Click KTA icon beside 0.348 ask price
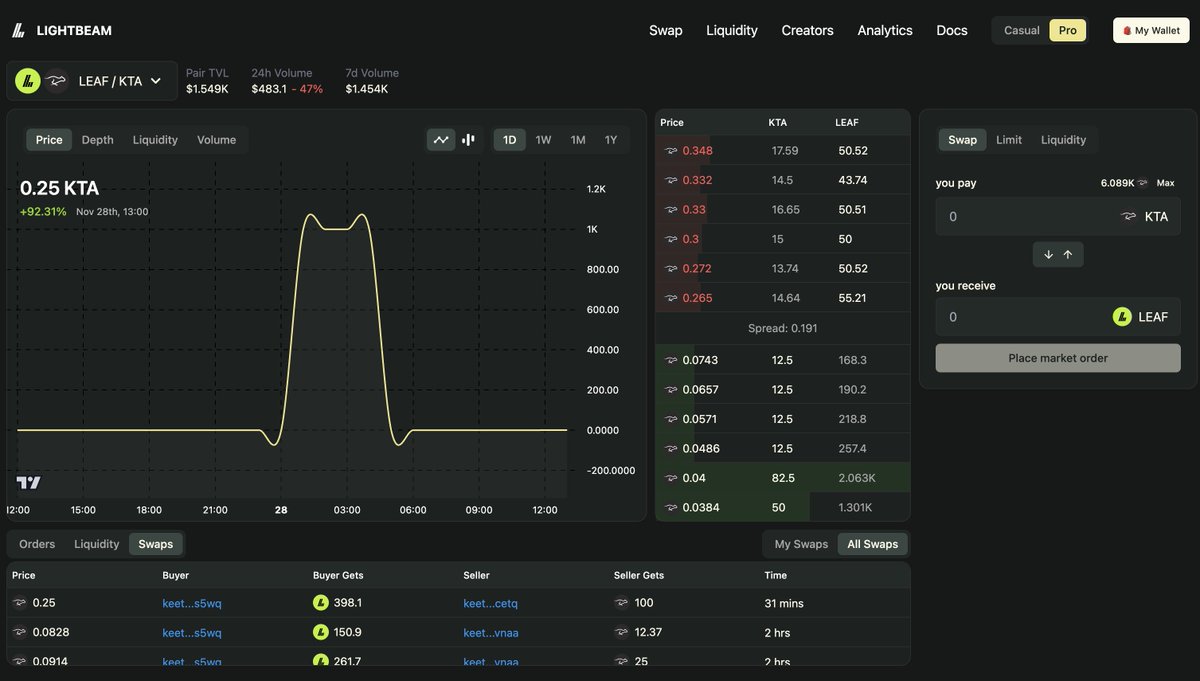 pyautogui.click(x=671, y=151)
